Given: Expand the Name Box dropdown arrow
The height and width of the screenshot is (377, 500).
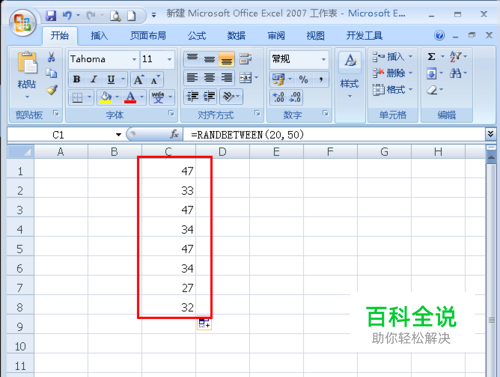Looking at the screenshot, I should [x=118, y=135].
